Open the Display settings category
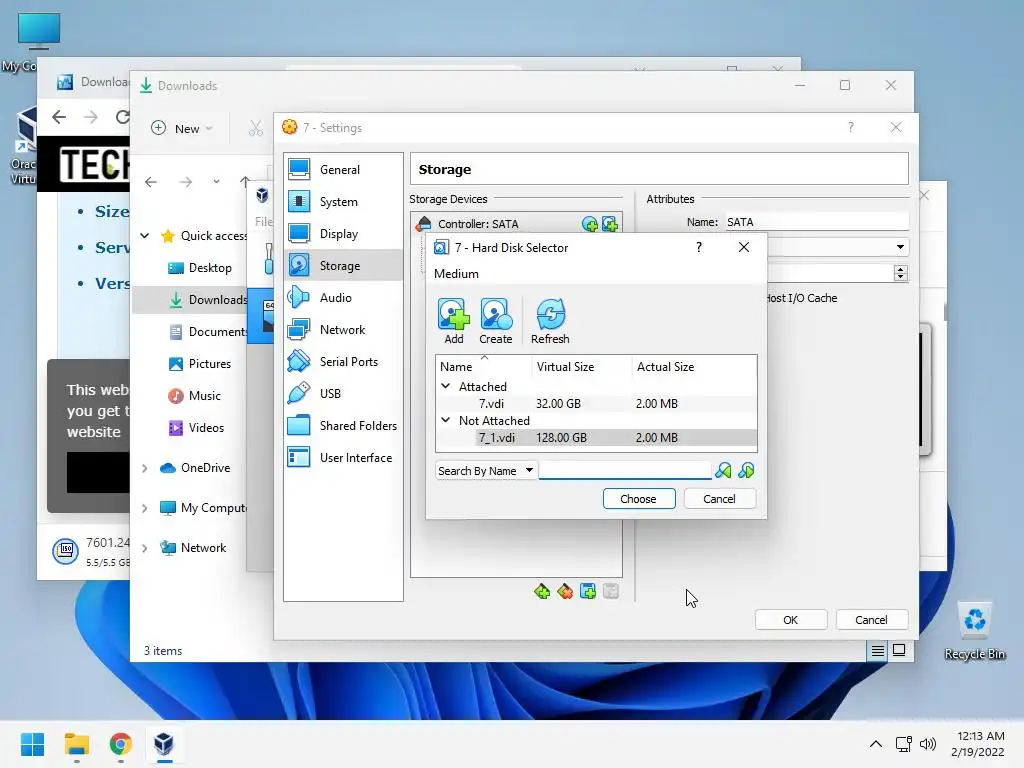Image resolution: width=1024 pixels, height=768 pixels. click(x=344, y=234)
